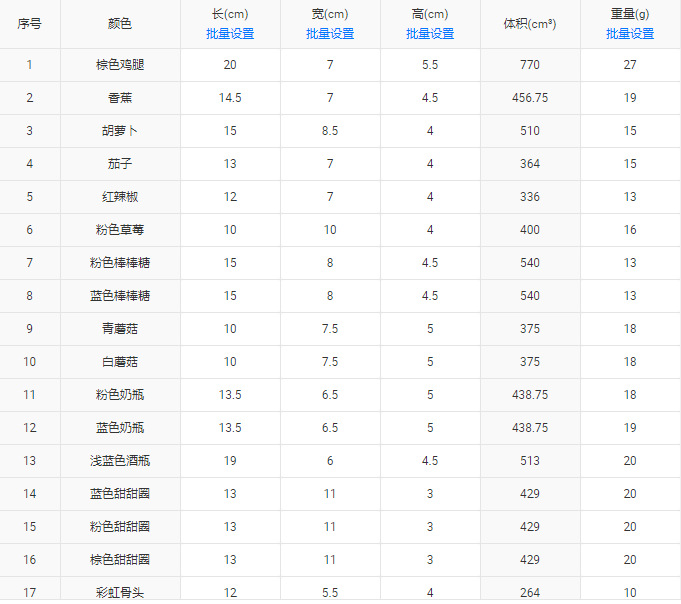The width and height of the screenshot is (681, 604).
Task: Open 批量设置 under the 长(cm) header
Action: point(230,33)
